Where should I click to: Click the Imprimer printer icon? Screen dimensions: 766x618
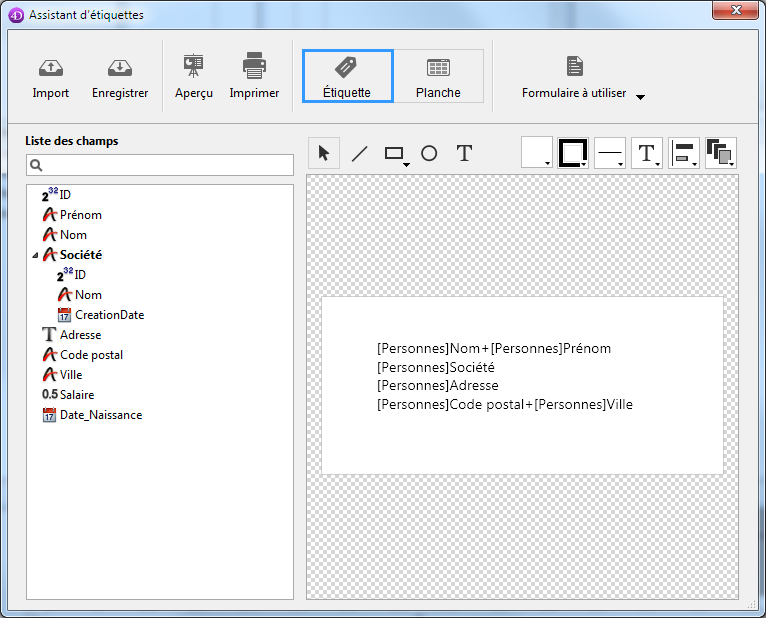tap(254, 66)
